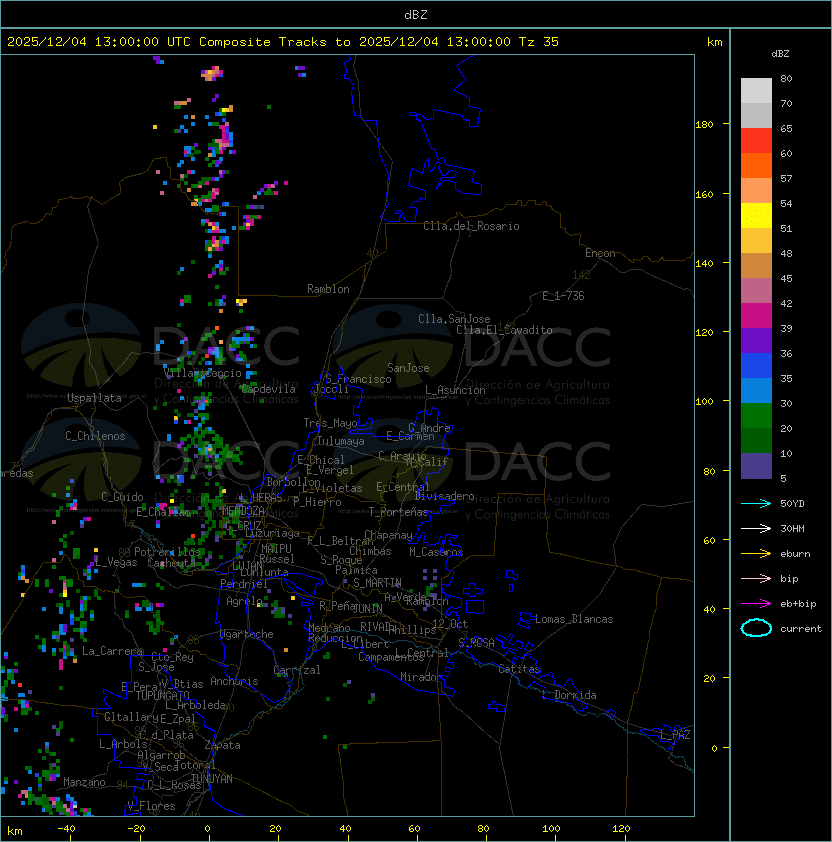Click the 'C_Guido' place label
This screenshot has width=832, height=842.
(122, 497)
